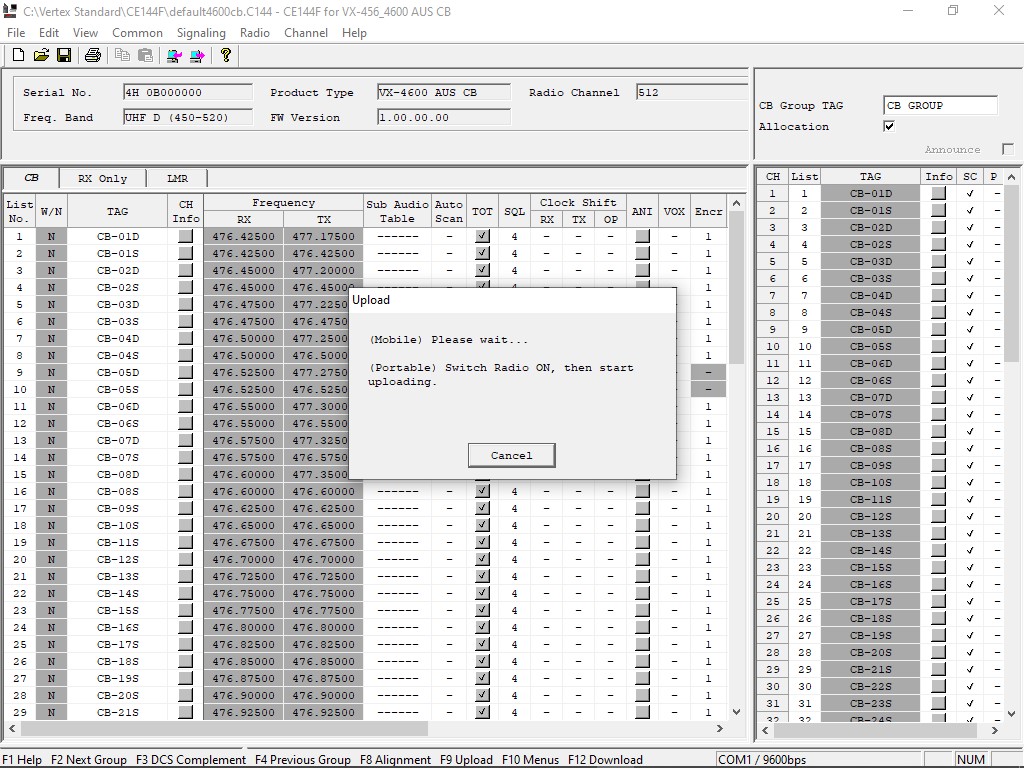Click F8 Alignment in the status bar

point(395,760)
